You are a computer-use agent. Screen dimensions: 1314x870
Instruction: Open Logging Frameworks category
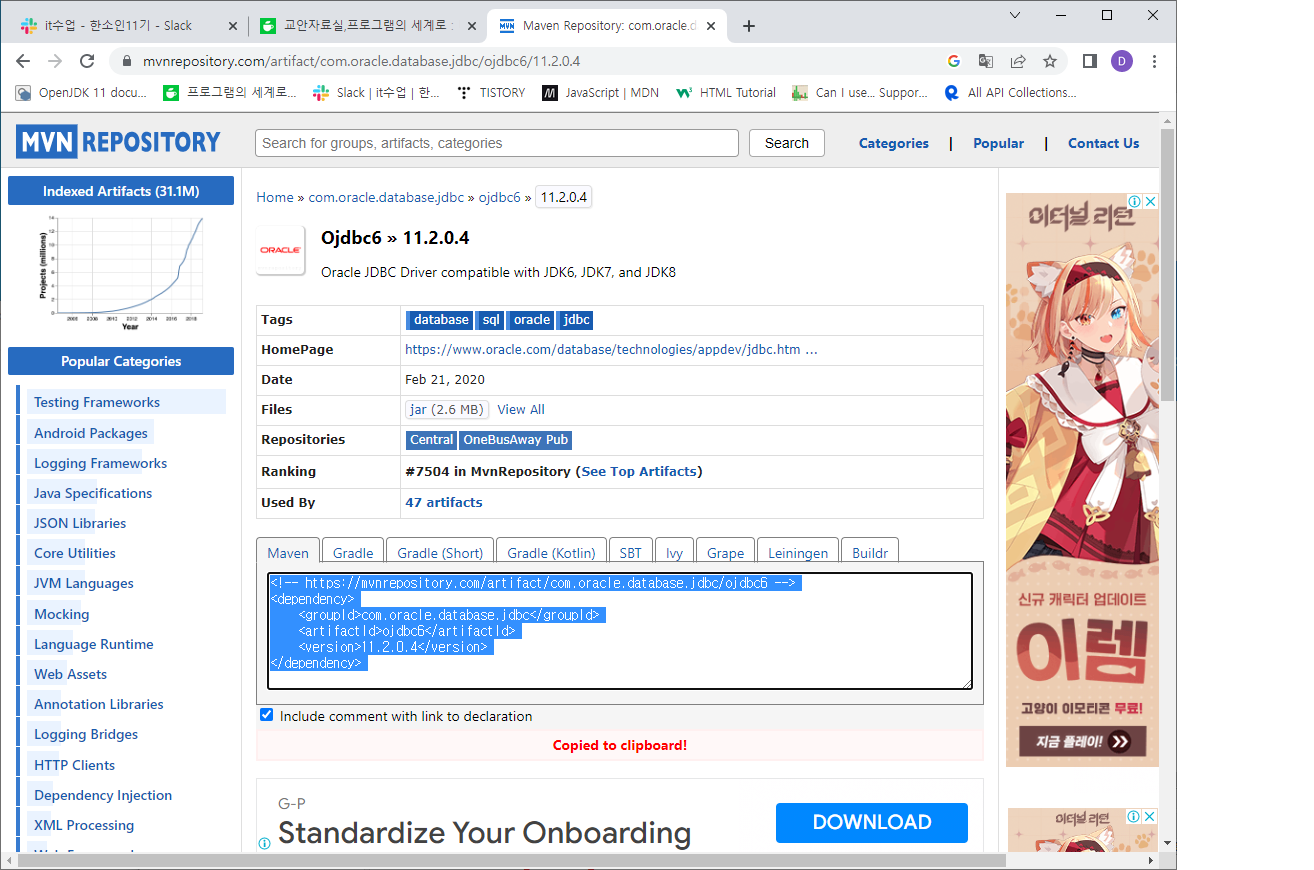pos(100,463)
